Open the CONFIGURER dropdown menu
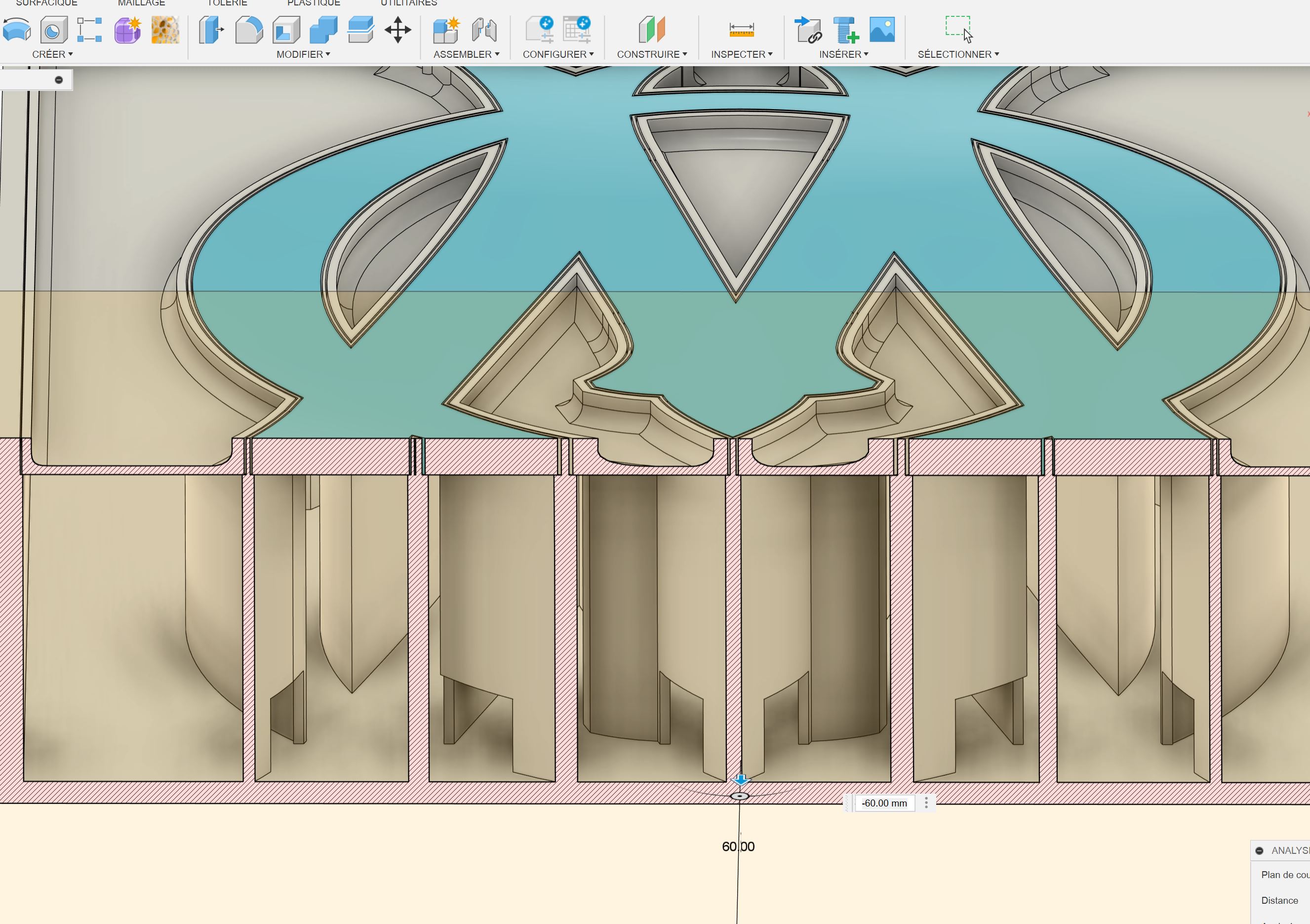Image resolution: width=1310 pixels, height=924 pixels. click(558, 54)
